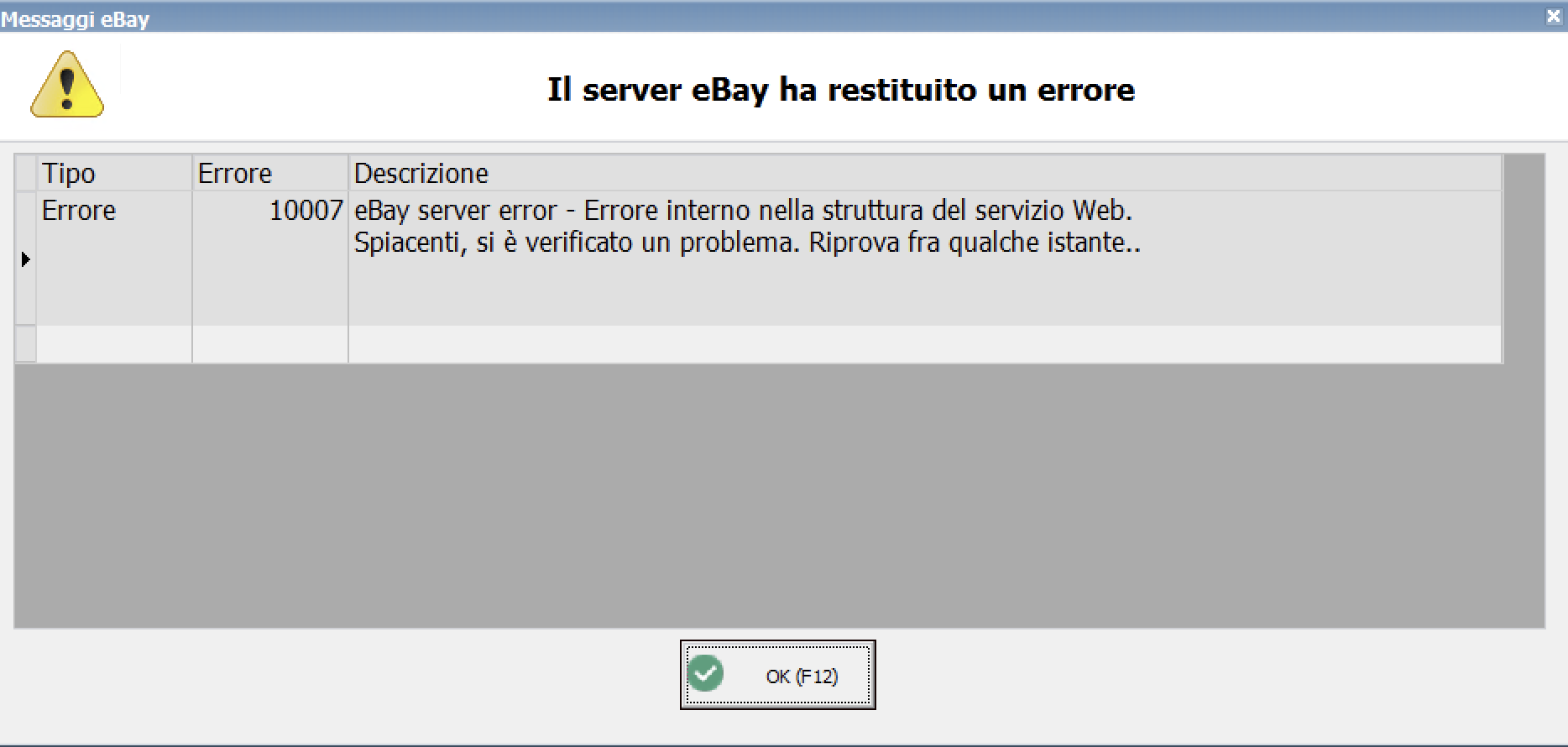Click the green checkmark icon on OK
Screen dimensions: 1568x747
coord(705,673)
